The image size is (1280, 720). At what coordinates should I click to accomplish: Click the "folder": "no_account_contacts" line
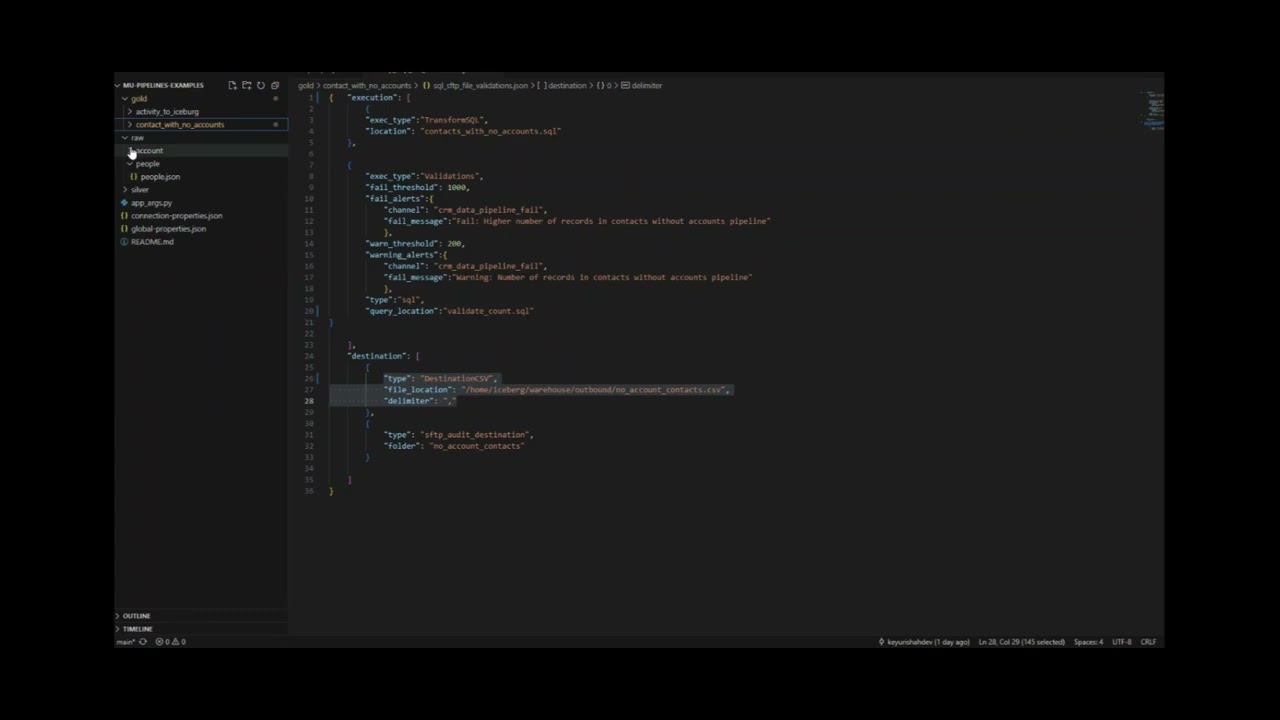click(x=454, y=446)
